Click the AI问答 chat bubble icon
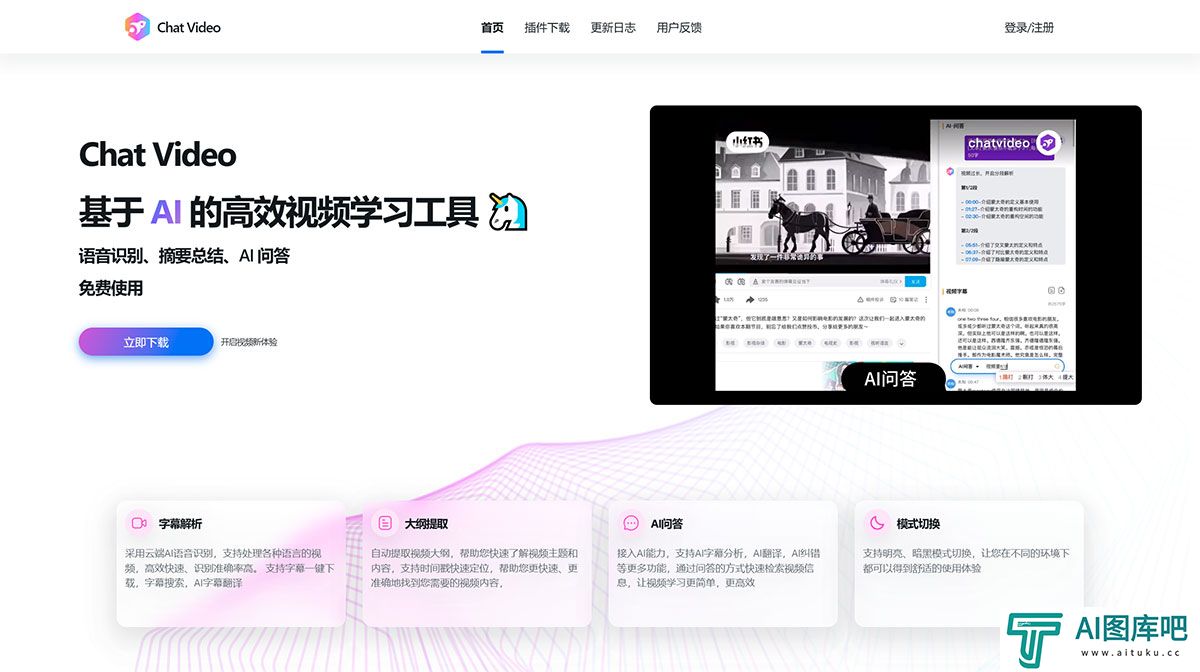 [631, 523]
